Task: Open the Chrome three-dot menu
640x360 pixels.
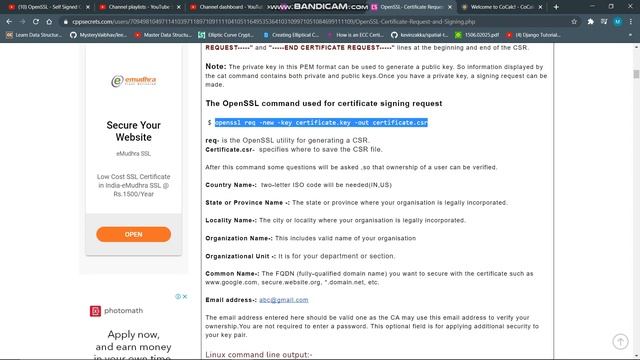Action: pos(631,22)
